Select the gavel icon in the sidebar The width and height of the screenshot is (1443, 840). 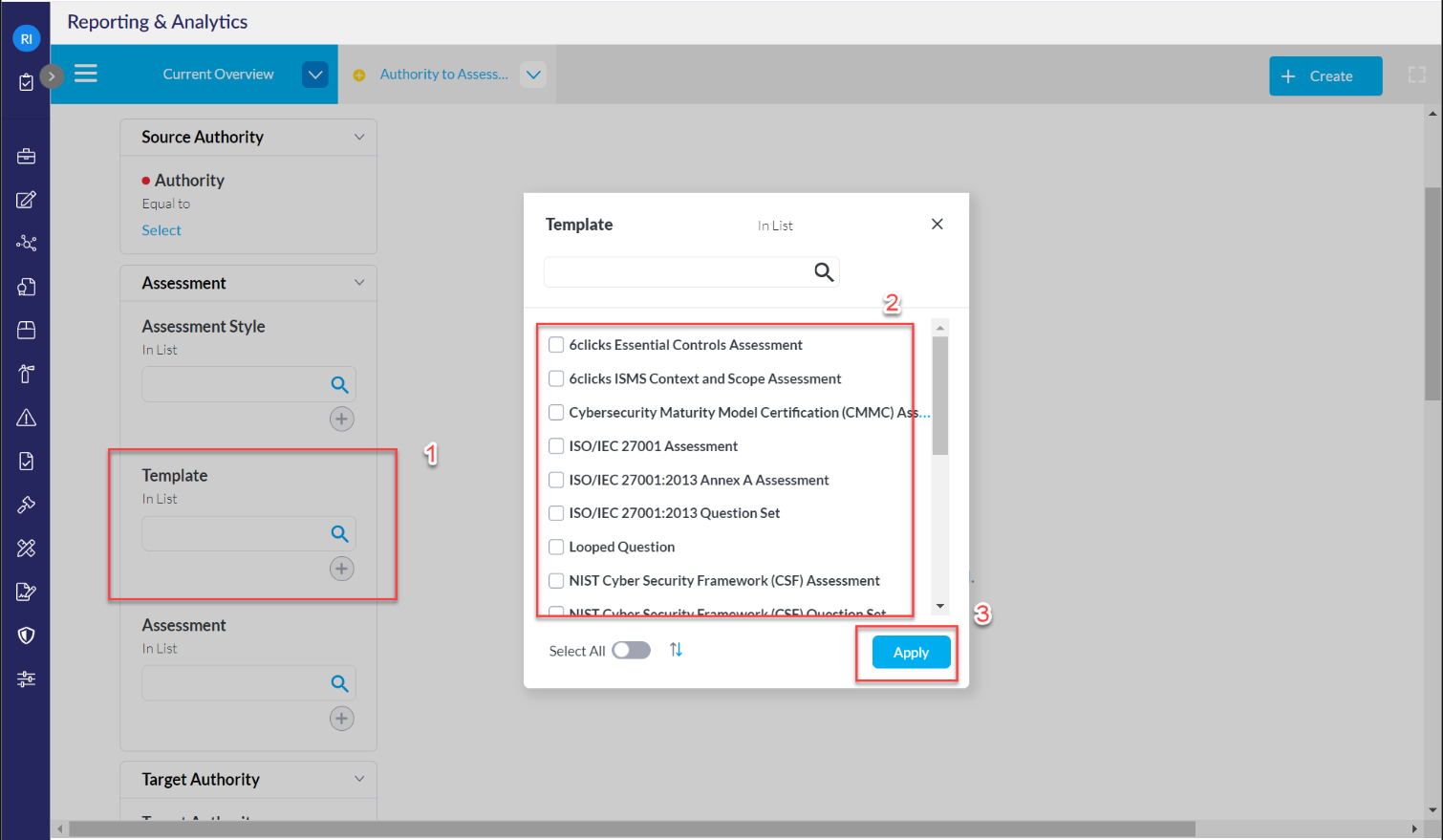[x=25, y=504]
